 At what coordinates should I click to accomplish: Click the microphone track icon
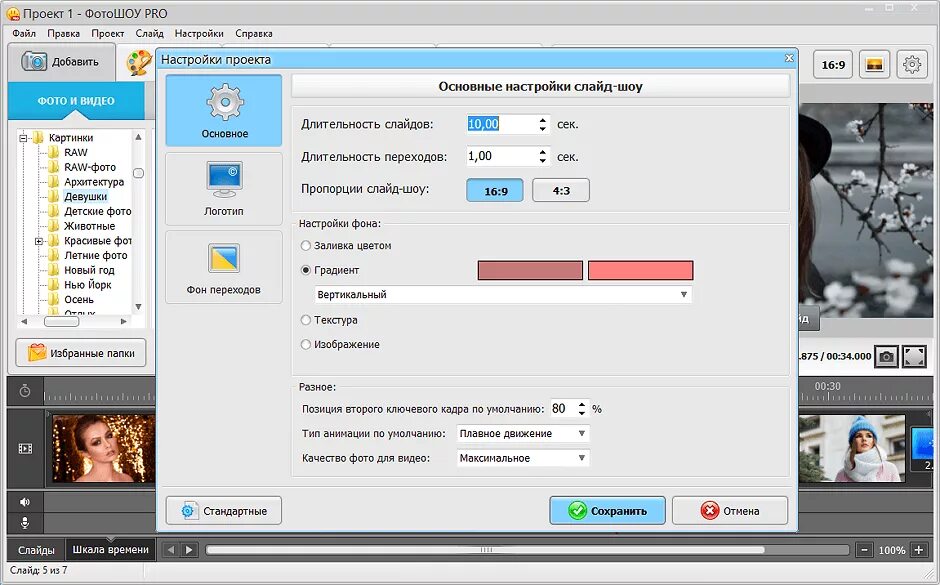(x=25, y=523)
